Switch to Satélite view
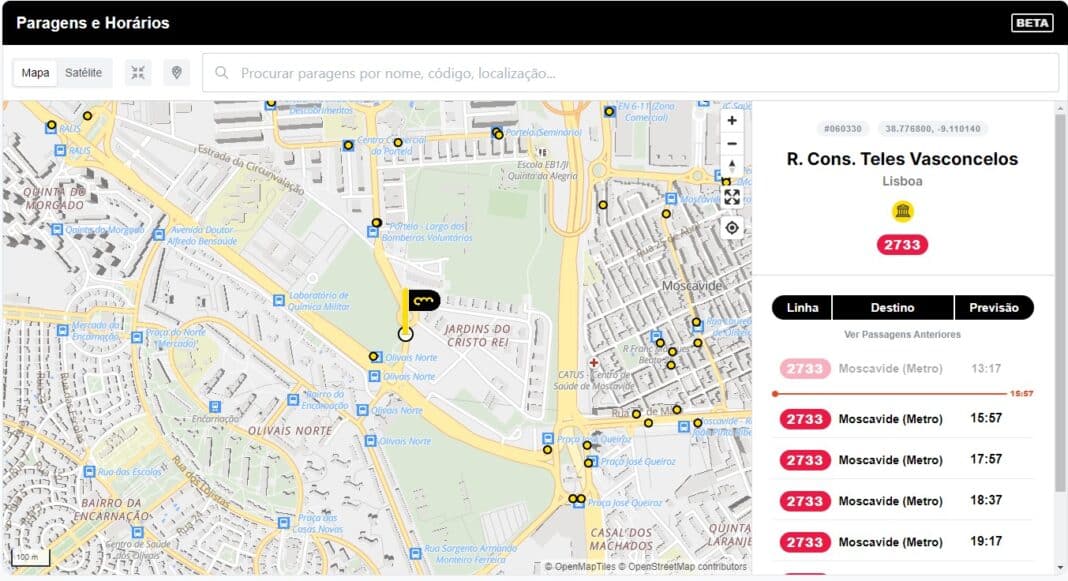The height and width of the screenshot is (581, 1068). click(83, 73)
